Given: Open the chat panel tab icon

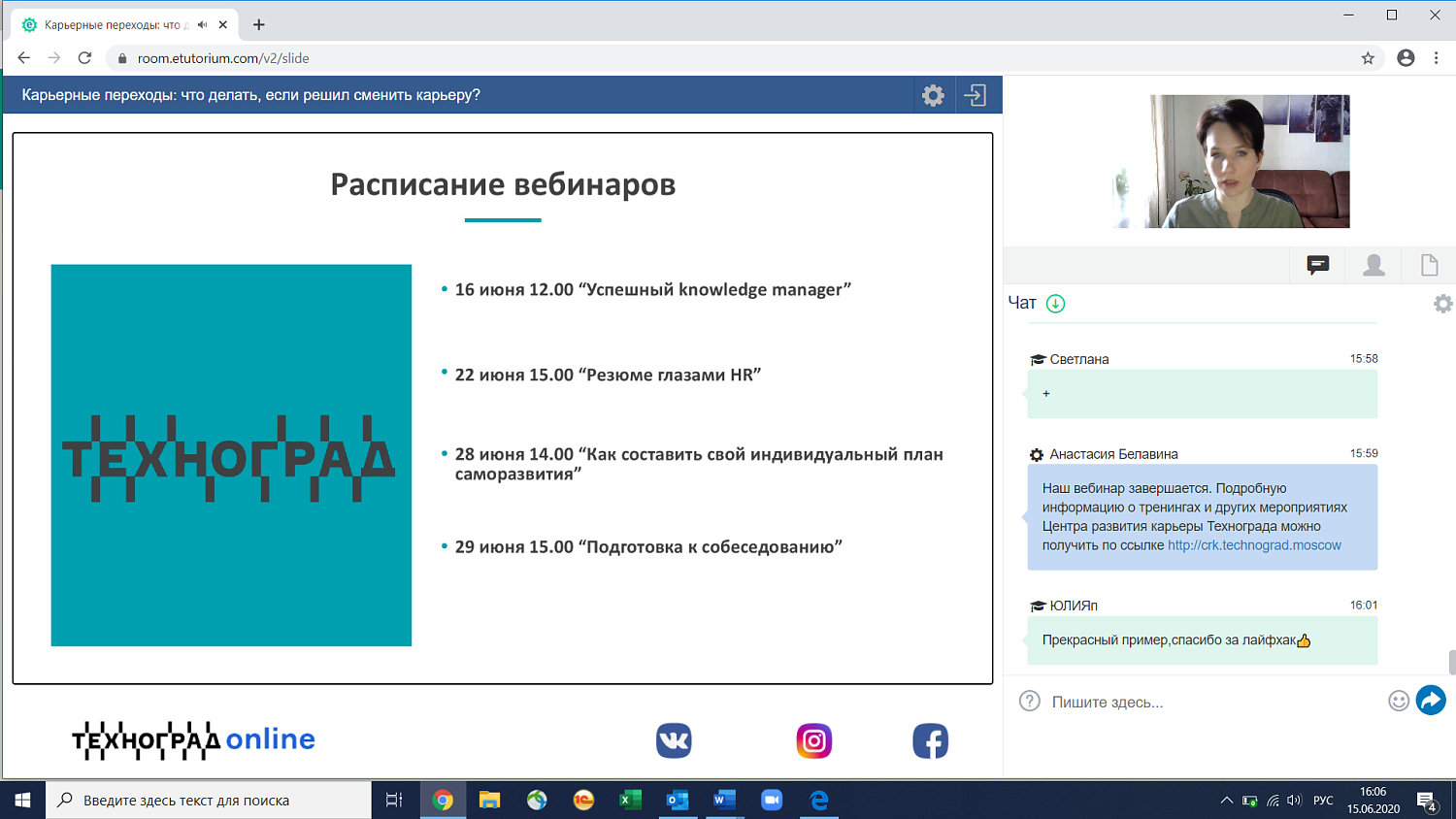Looking at the screenshot, I should pyautogui.click(x=1317, y=265).
